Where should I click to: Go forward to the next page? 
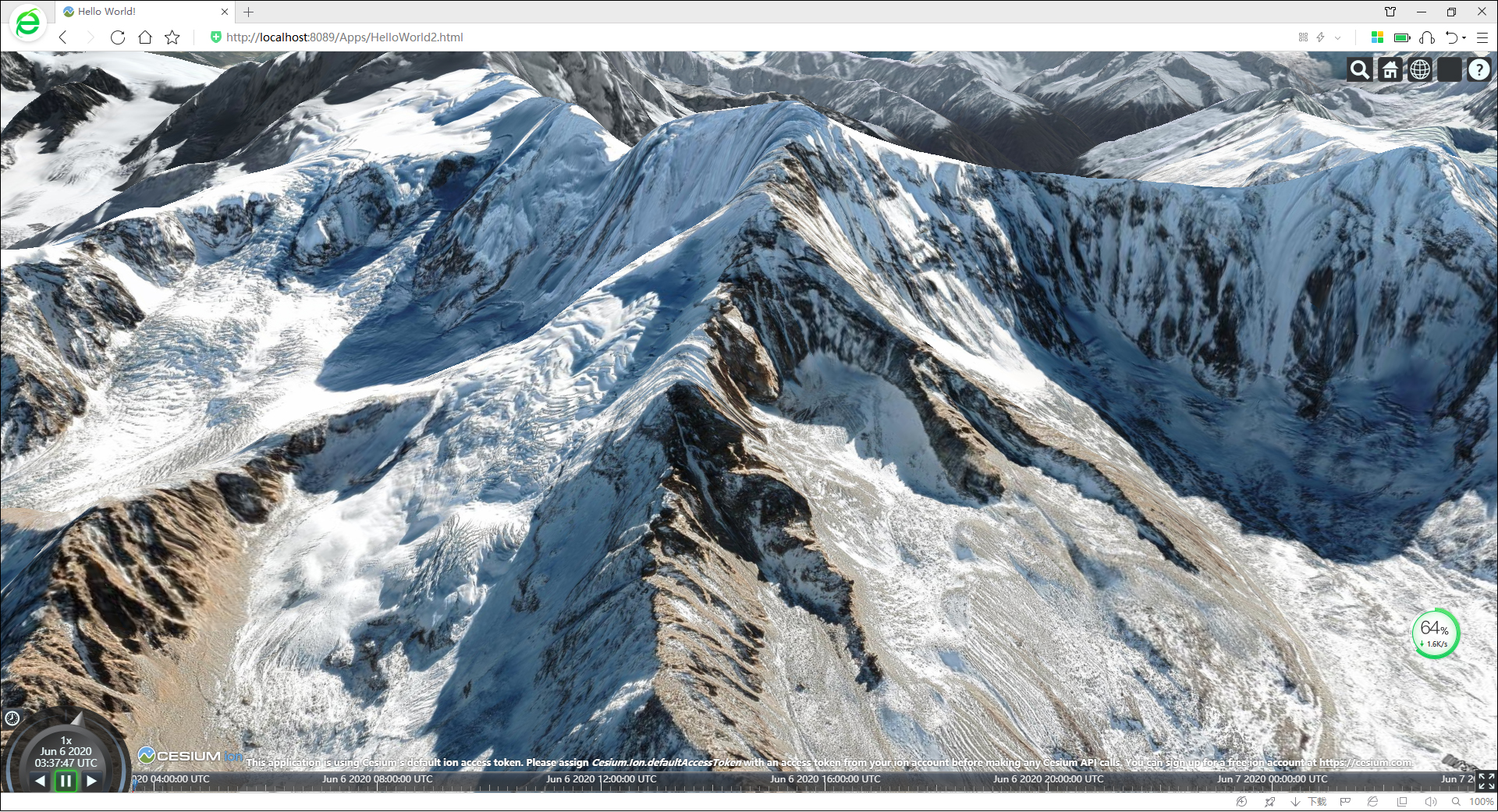point(90,37)
